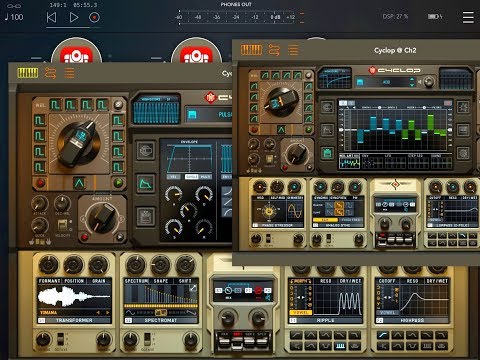
Task: Select the comb filter shape highlighted under RIPPLE
Action: tap(340, 346)
